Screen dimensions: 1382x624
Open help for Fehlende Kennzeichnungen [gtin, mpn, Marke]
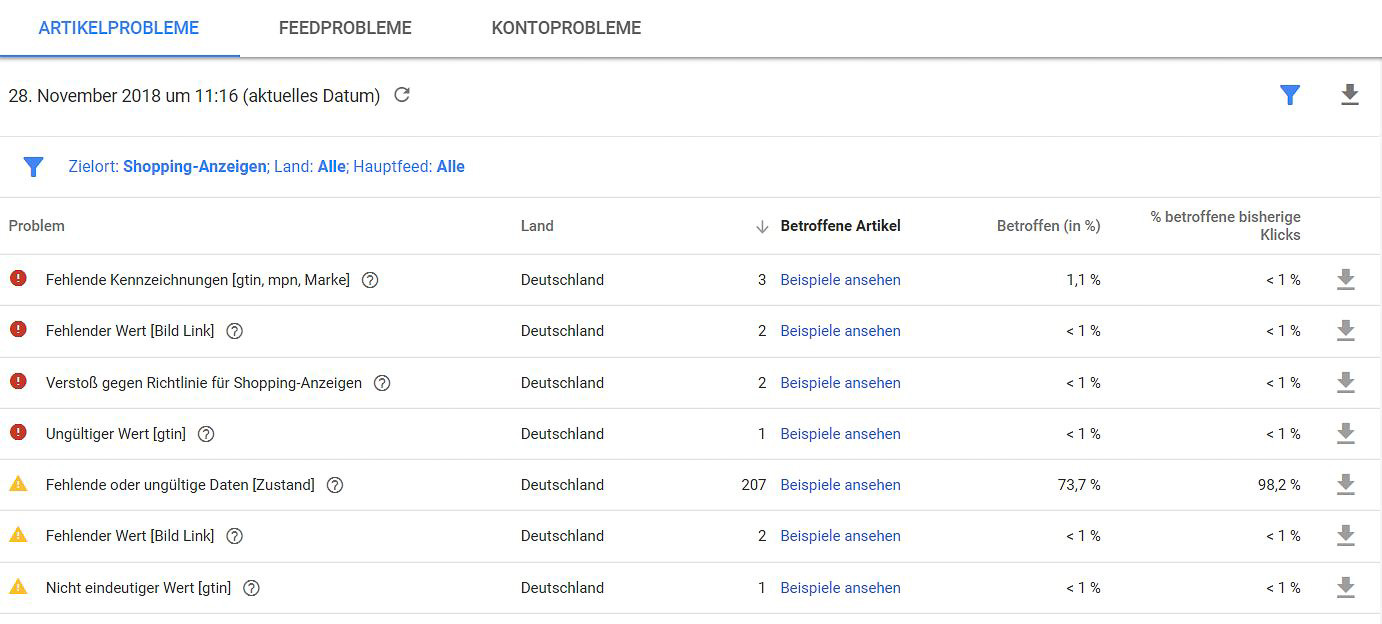click(x=370, y=280)
